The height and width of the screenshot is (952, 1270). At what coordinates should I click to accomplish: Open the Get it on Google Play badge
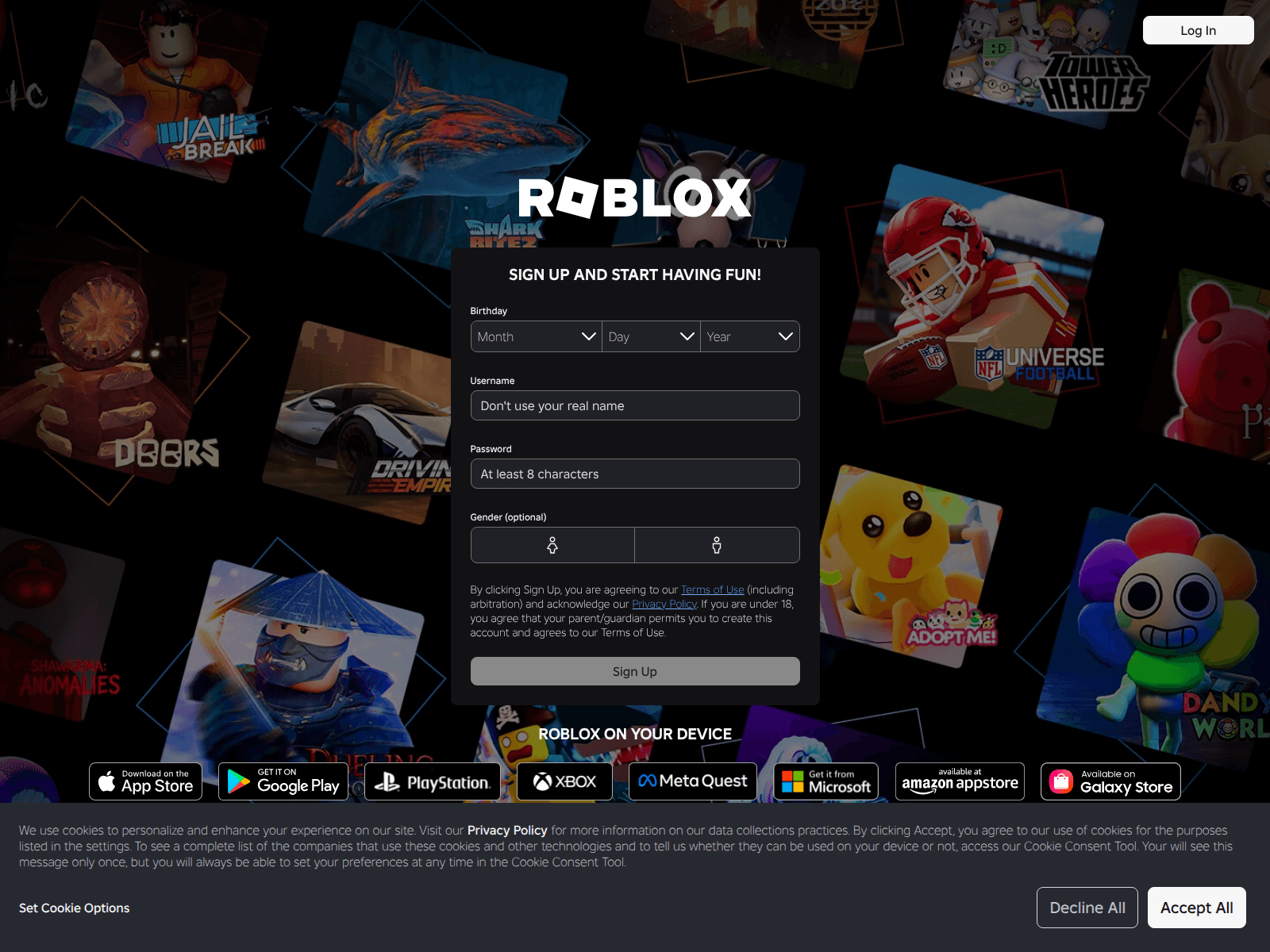point(283,781)
